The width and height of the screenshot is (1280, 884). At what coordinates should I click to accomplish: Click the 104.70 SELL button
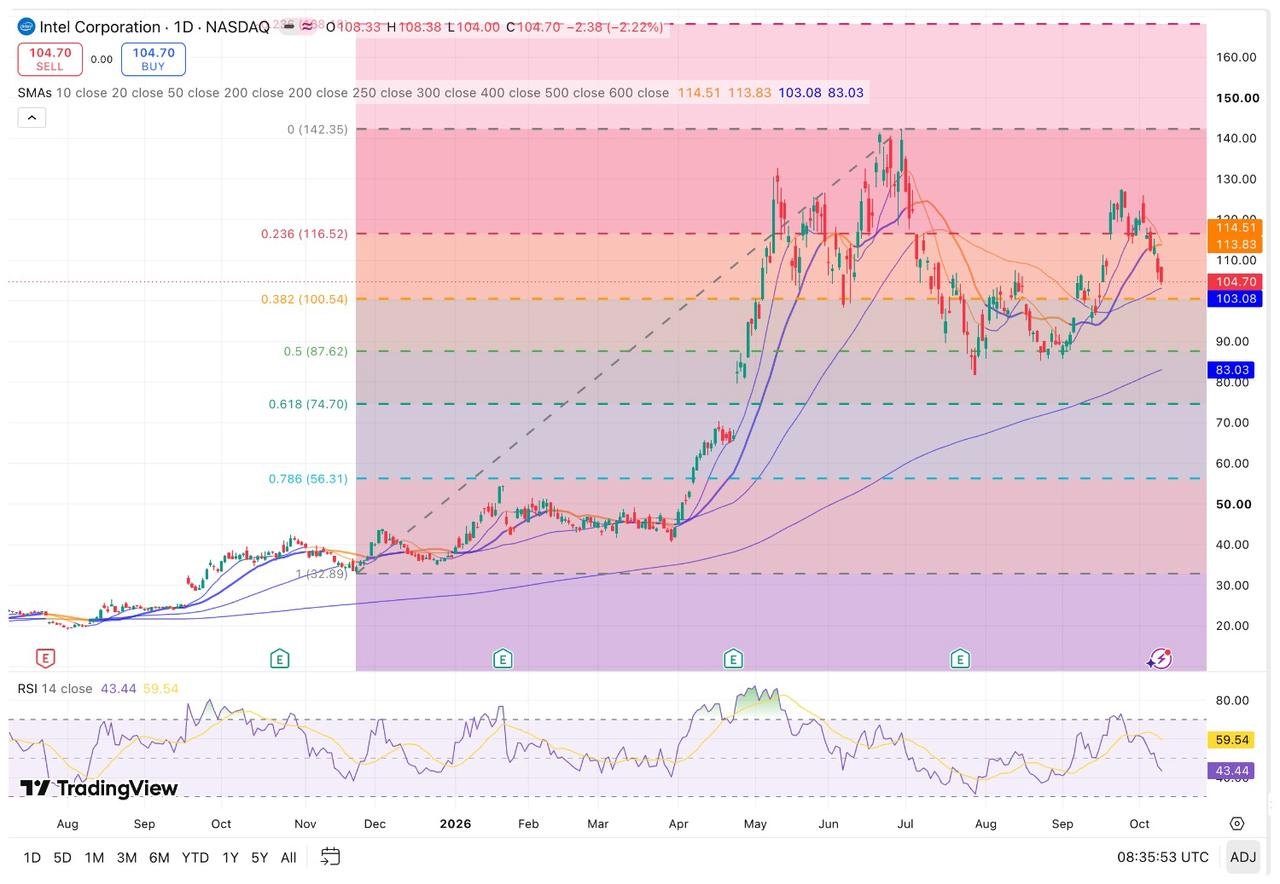(49, 59)
